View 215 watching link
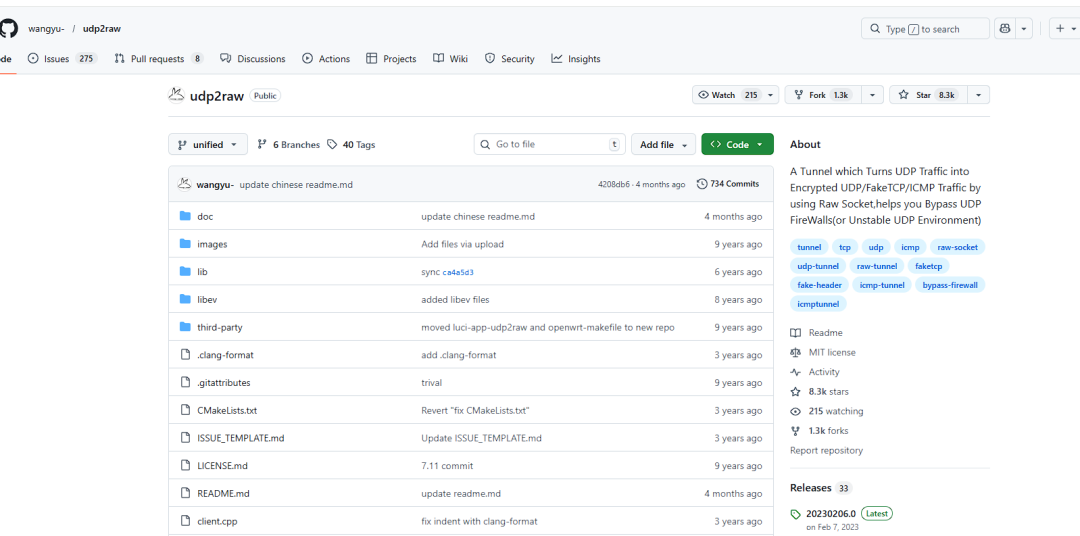Image resolution: width=1080 pixels, height=536 pixels. click(x=827, y=411)
